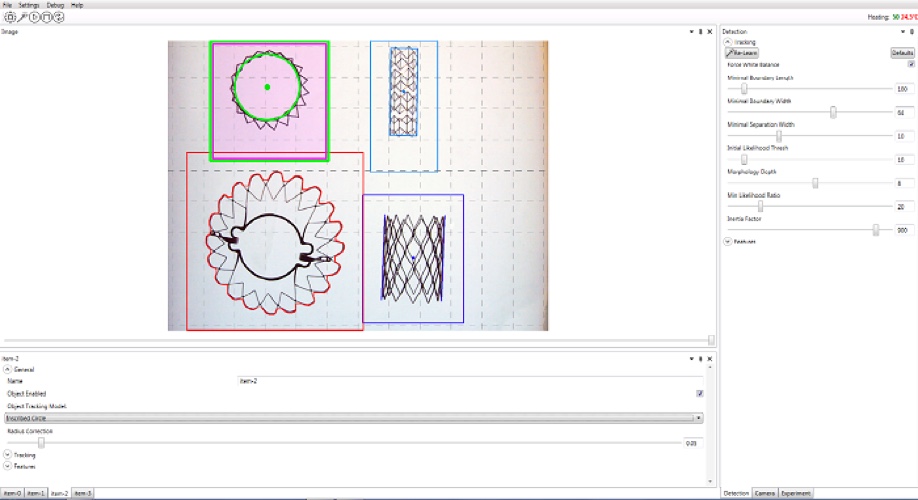This screenshot has width=918, height=500.
Task: Click the Re-Learn button
Action: [742, 52]
